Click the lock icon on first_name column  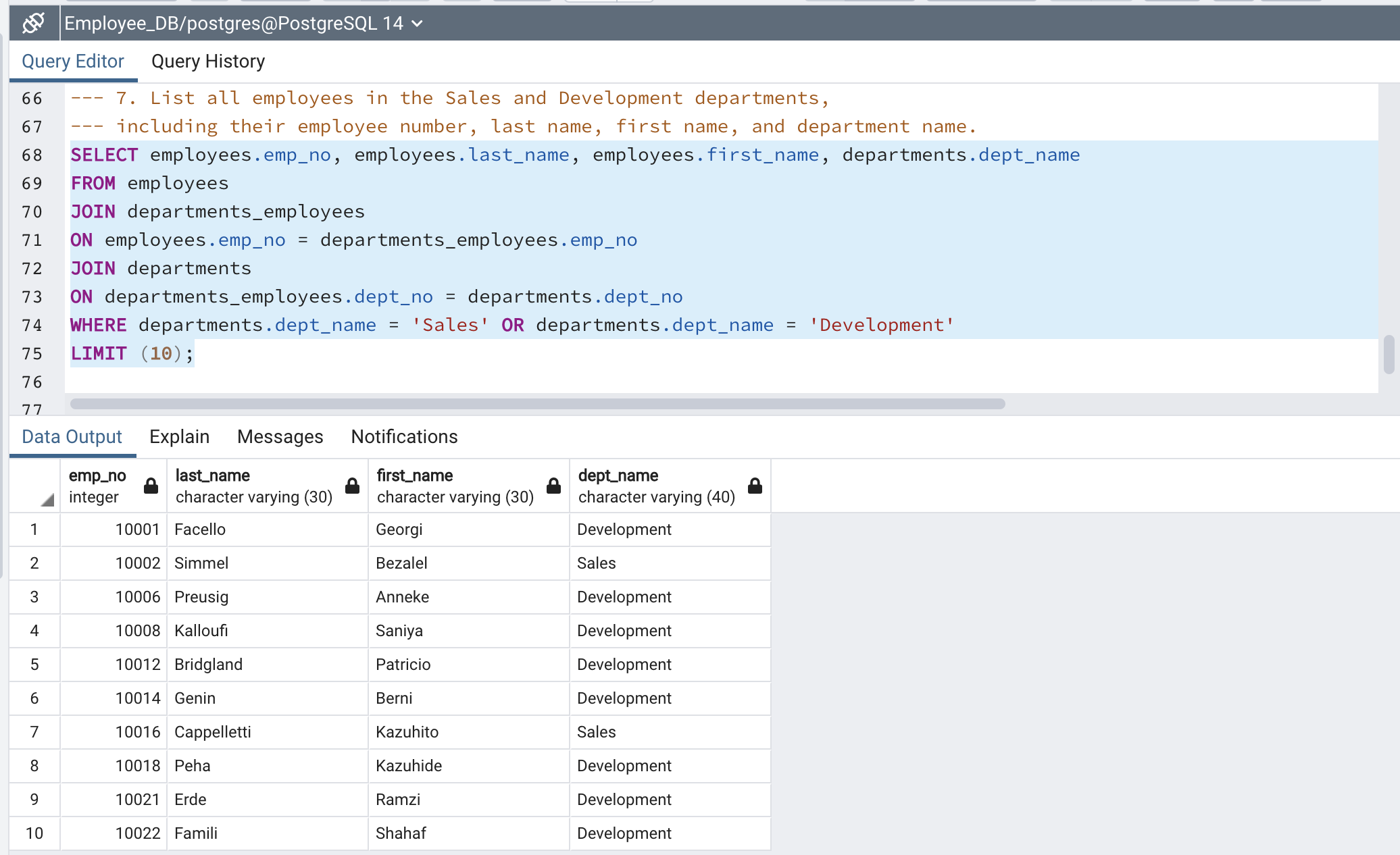(553, 486)
